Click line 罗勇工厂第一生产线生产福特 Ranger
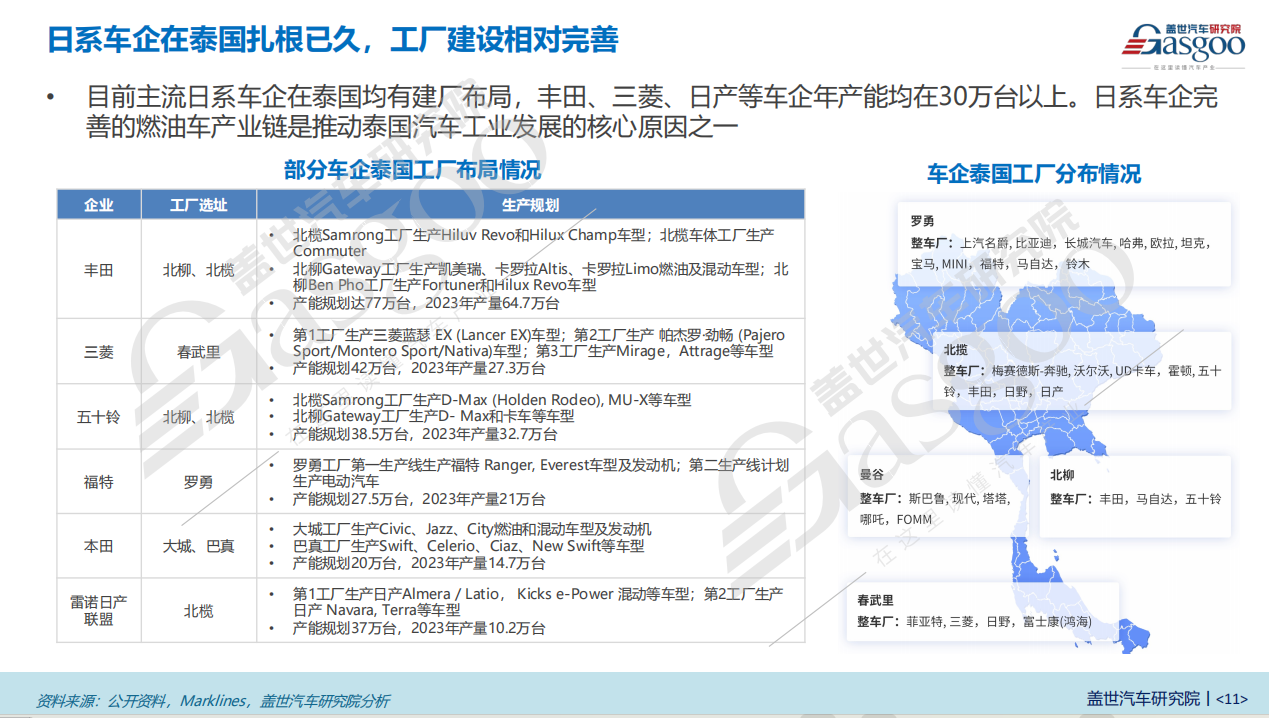 [541, 474]
